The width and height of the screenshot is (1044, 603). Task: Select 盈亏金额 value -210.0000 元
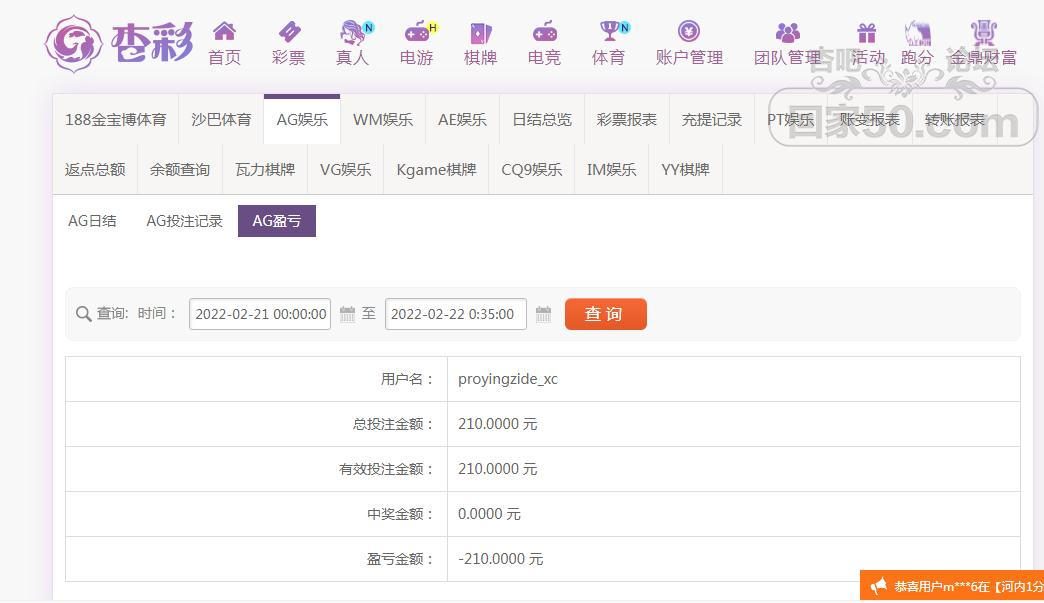501,559
